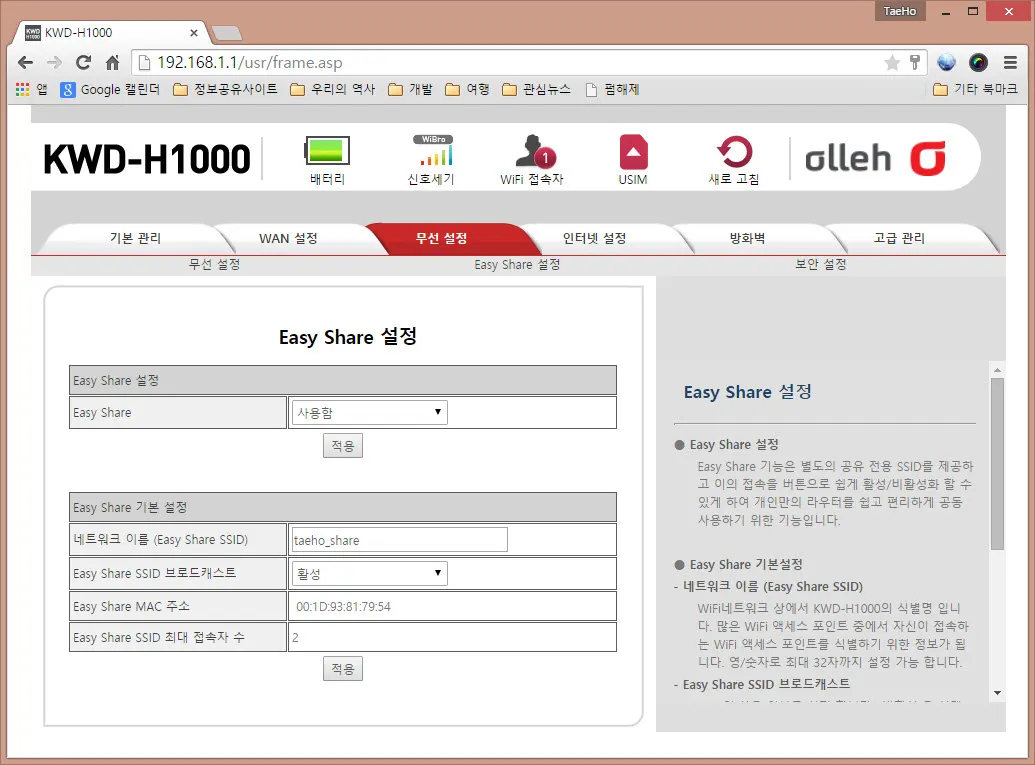Image resolution: width=1035 pixels, height=765 pixels.
Task: Click the USIM card icon
Action: click(x=634, y=152)
